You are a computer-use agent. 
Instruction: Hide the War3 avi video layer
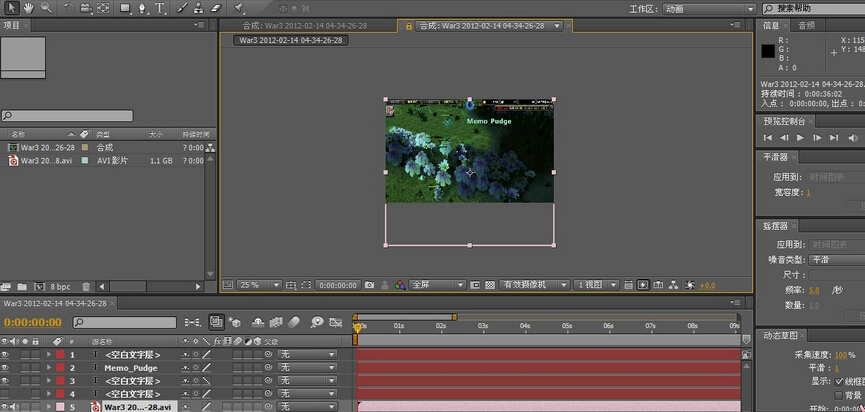[x=5, y=407]
